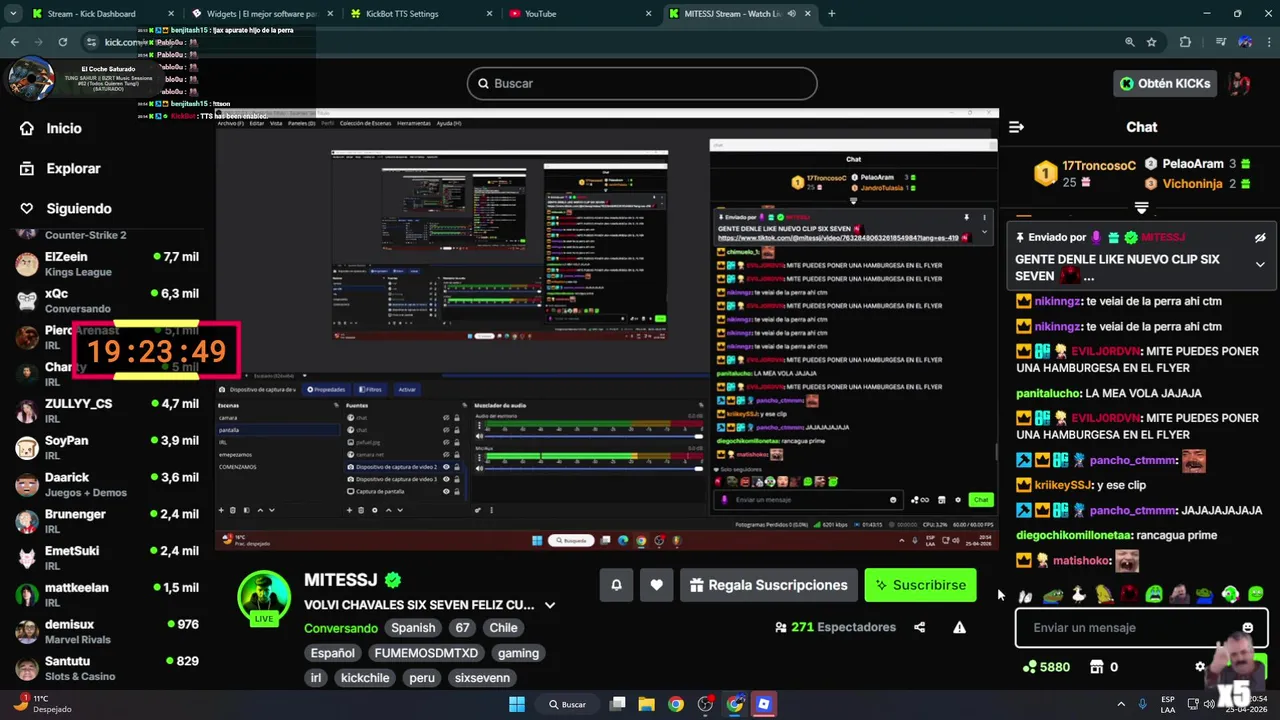Open Santutu channel in the sidebar
Image resolution: width=1280 pixels, height=720 pixels.
[x=107, y=668]
